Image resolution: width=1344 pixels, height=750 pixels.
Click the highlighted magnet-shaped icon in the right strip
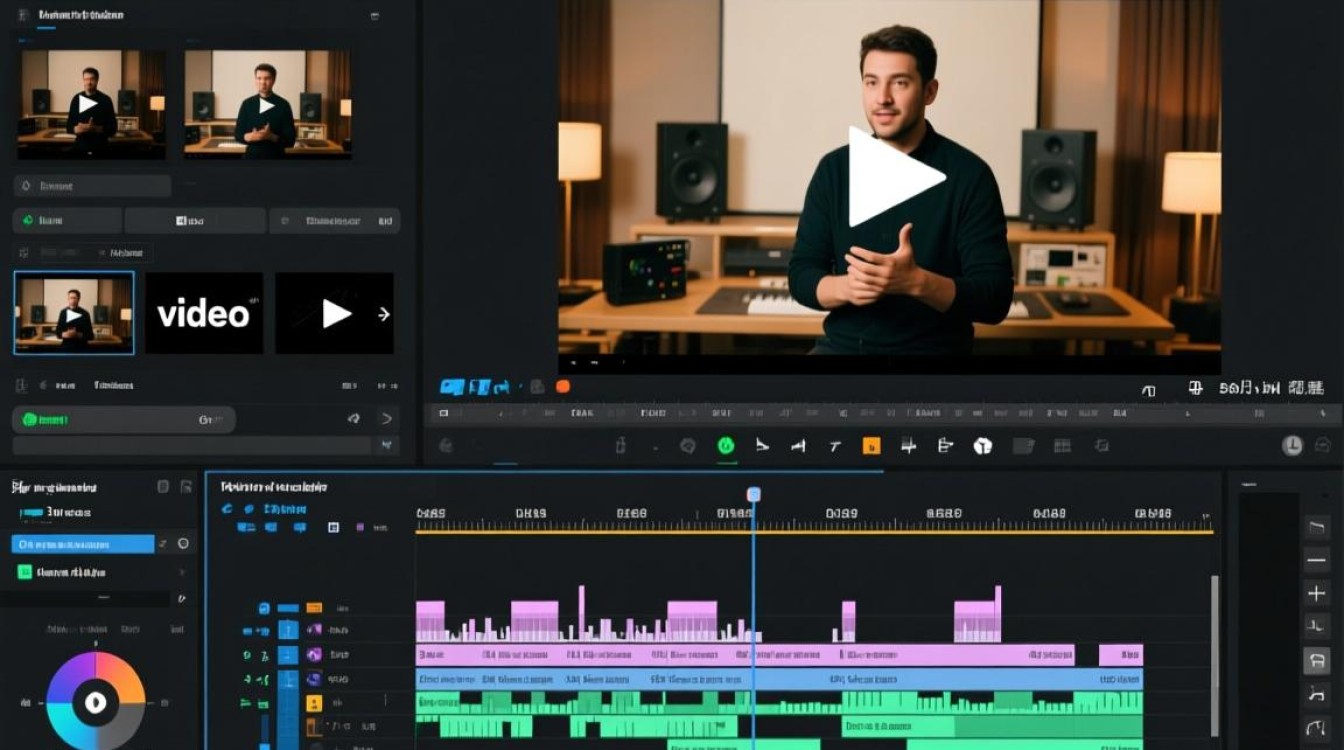(1316, 661)
